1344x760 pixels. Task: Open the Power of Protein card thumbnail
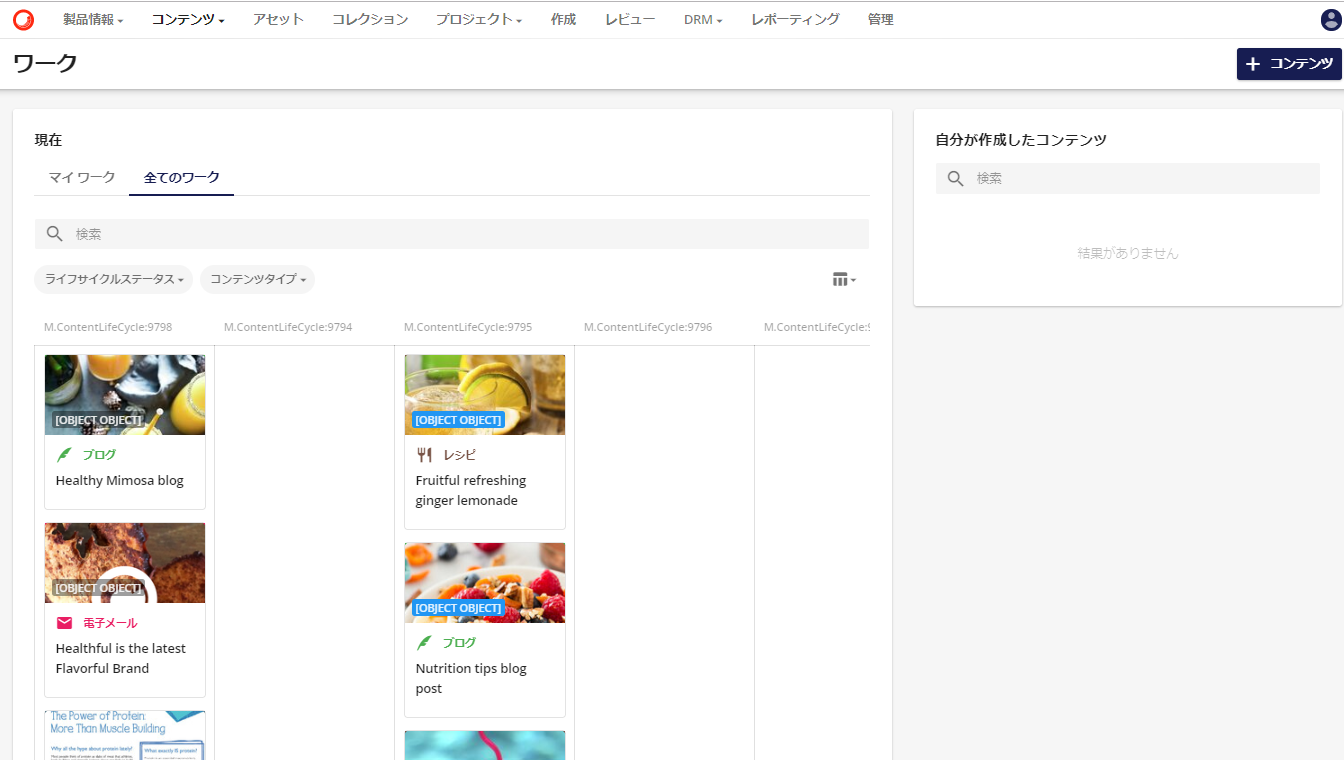pos(125,735)
